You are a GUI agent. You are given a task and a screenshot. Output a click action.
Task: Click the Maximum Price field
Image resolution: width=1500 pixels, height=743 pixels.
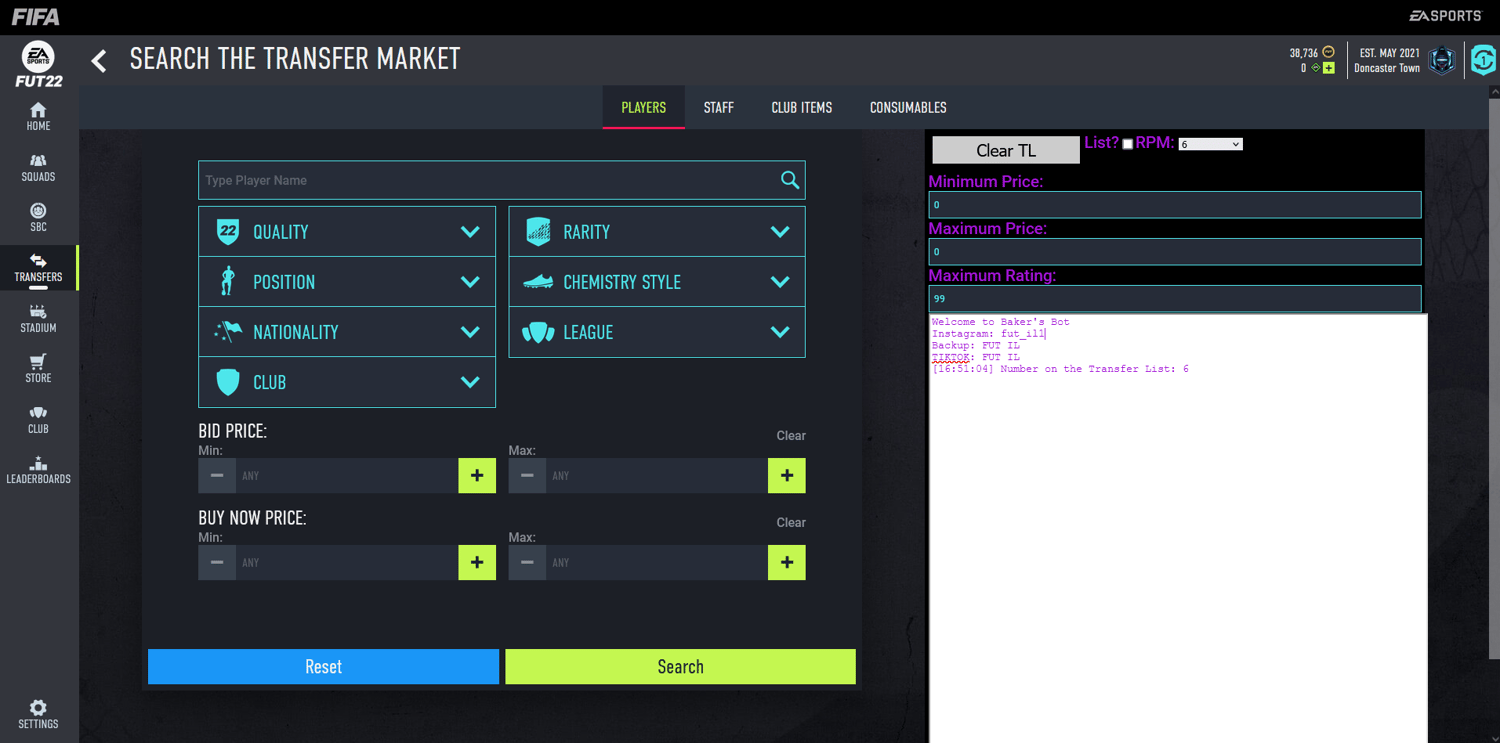[x=1175, y=252]
